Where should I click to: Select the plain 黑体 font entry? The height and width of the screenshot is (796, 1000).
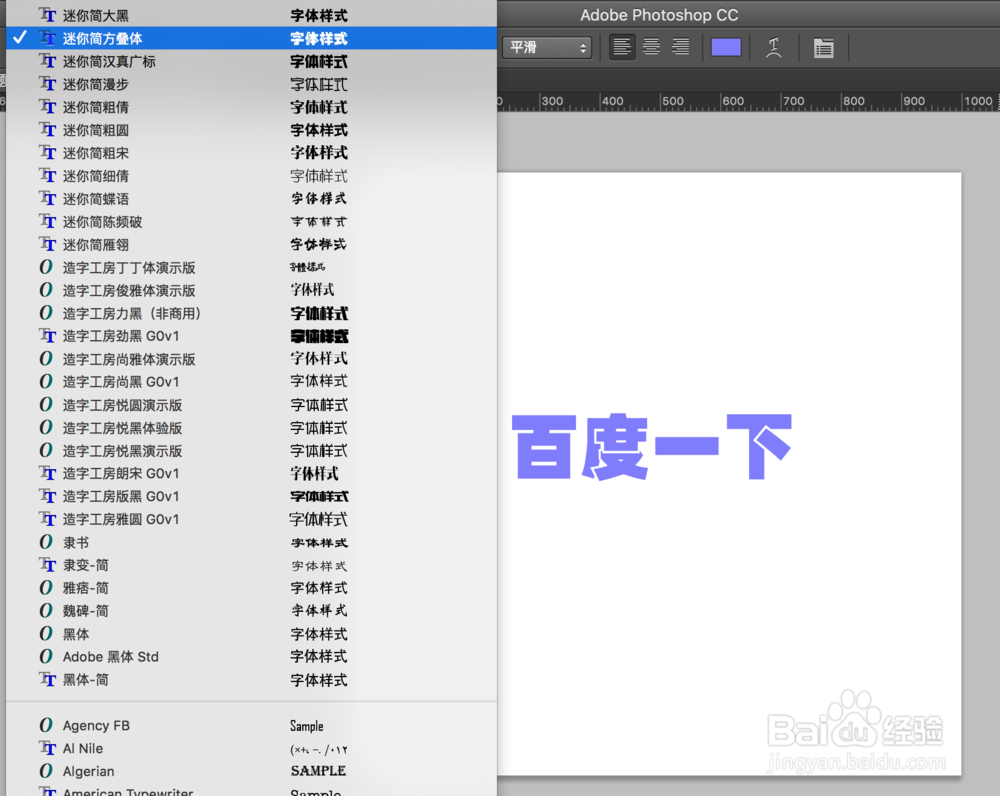tap(251, 634)
